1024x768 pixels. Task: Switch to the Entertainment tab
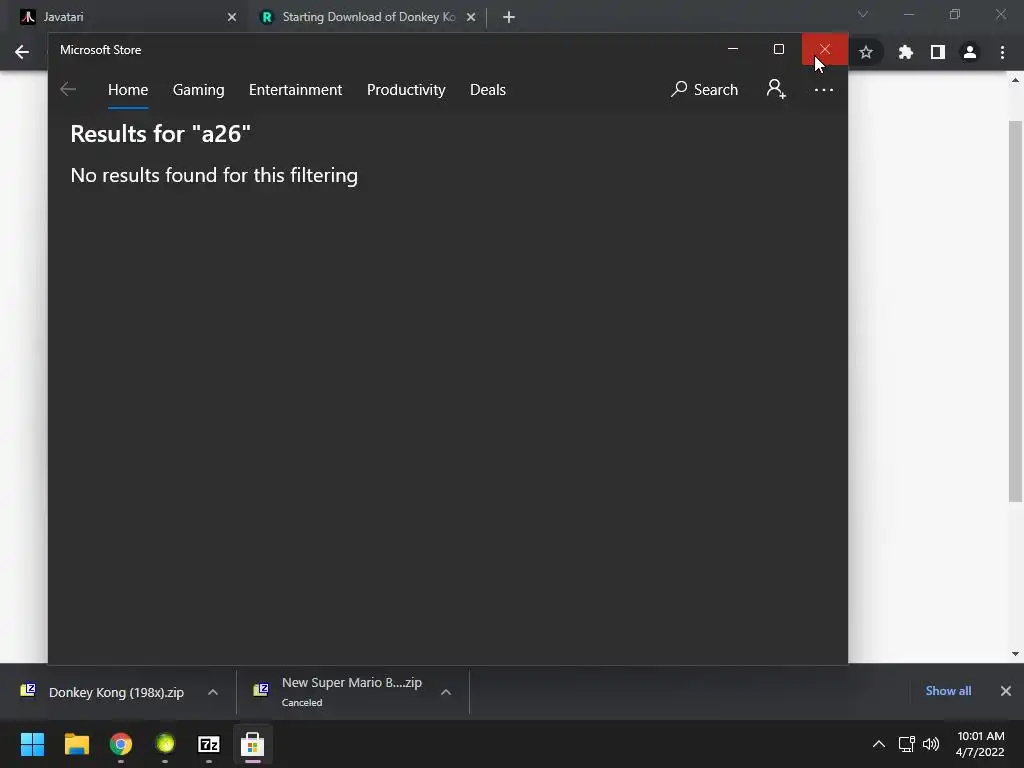(x=295, y=89)
